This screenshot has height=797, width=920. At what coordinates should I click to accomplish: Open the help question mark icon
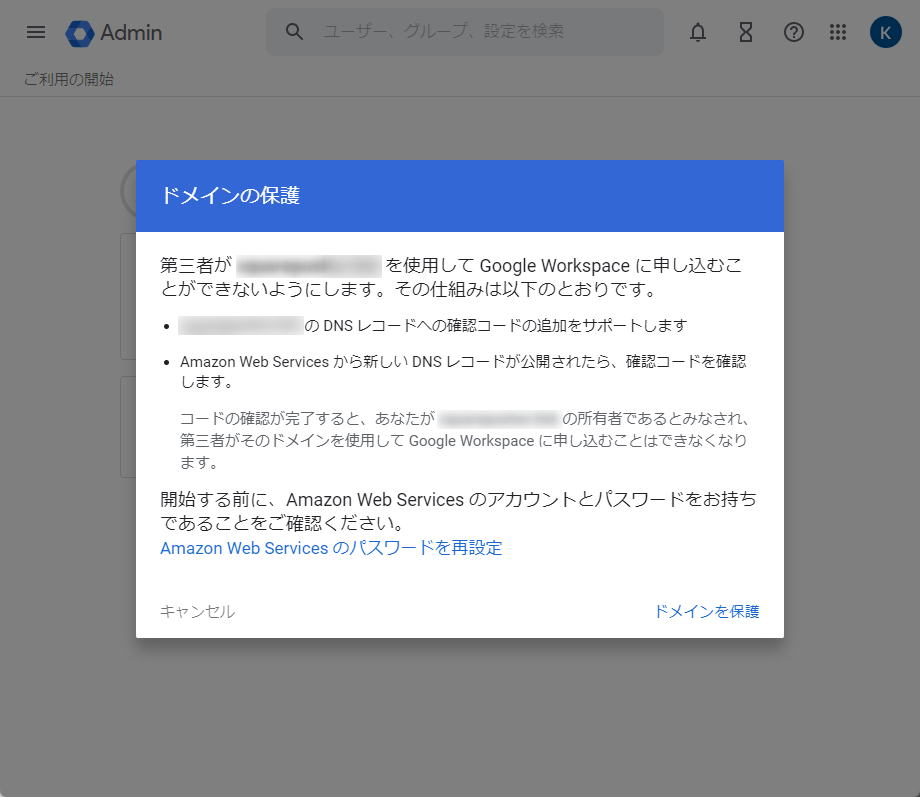(x=793, y=32)
